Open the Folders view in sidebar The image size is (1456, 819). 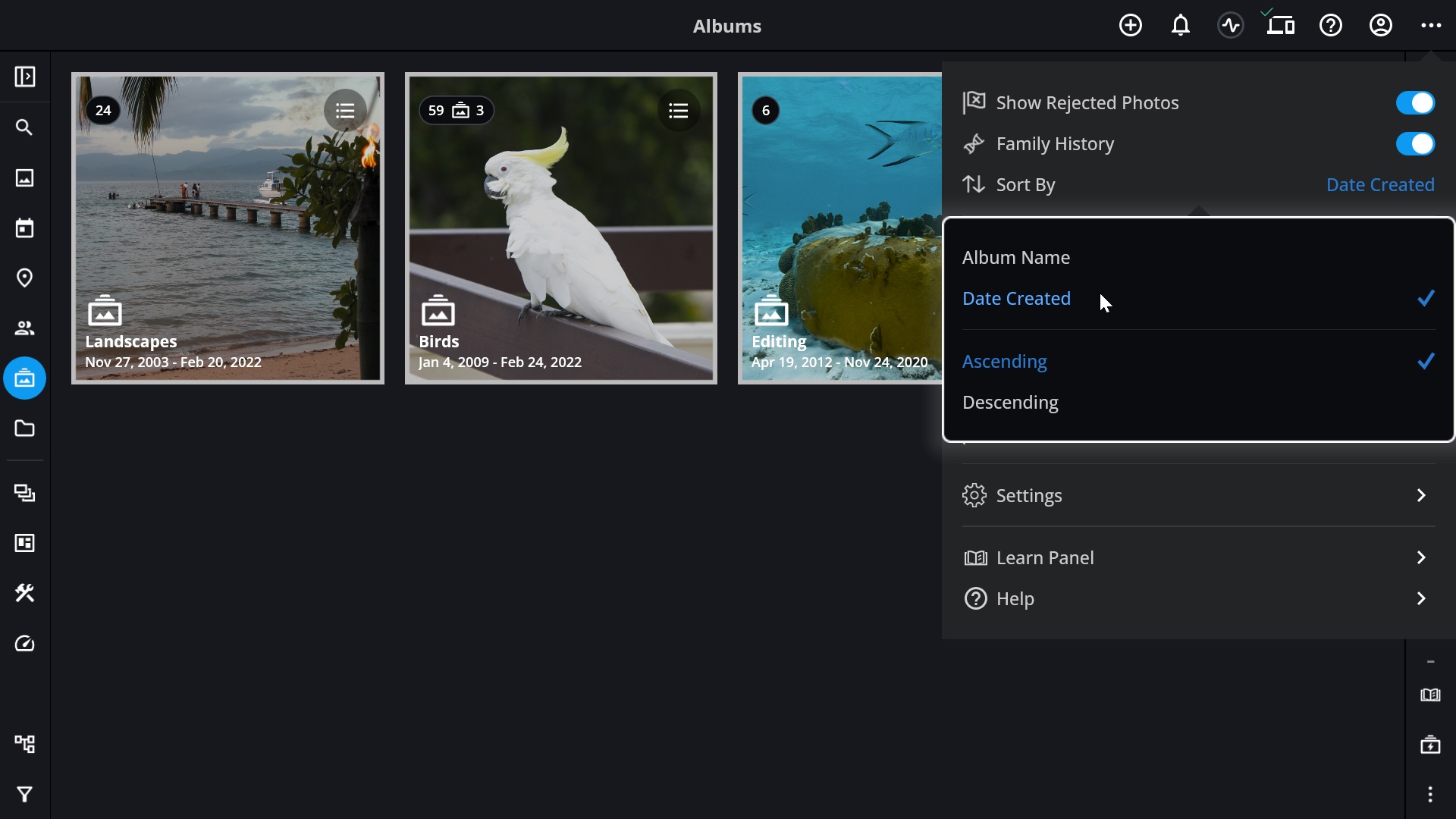25,428
